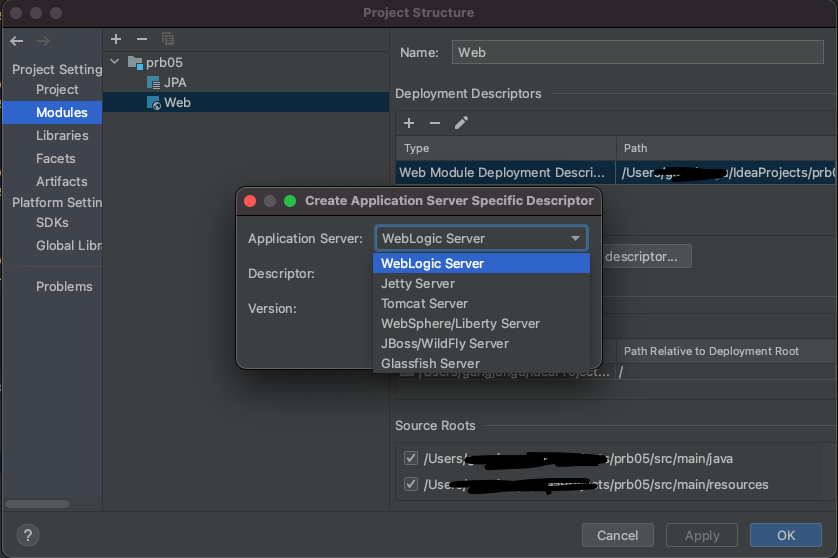The height and width of the screenshot is (558, 838).
Task: Choose Tomcat Server from list
Action: (481, 304)
